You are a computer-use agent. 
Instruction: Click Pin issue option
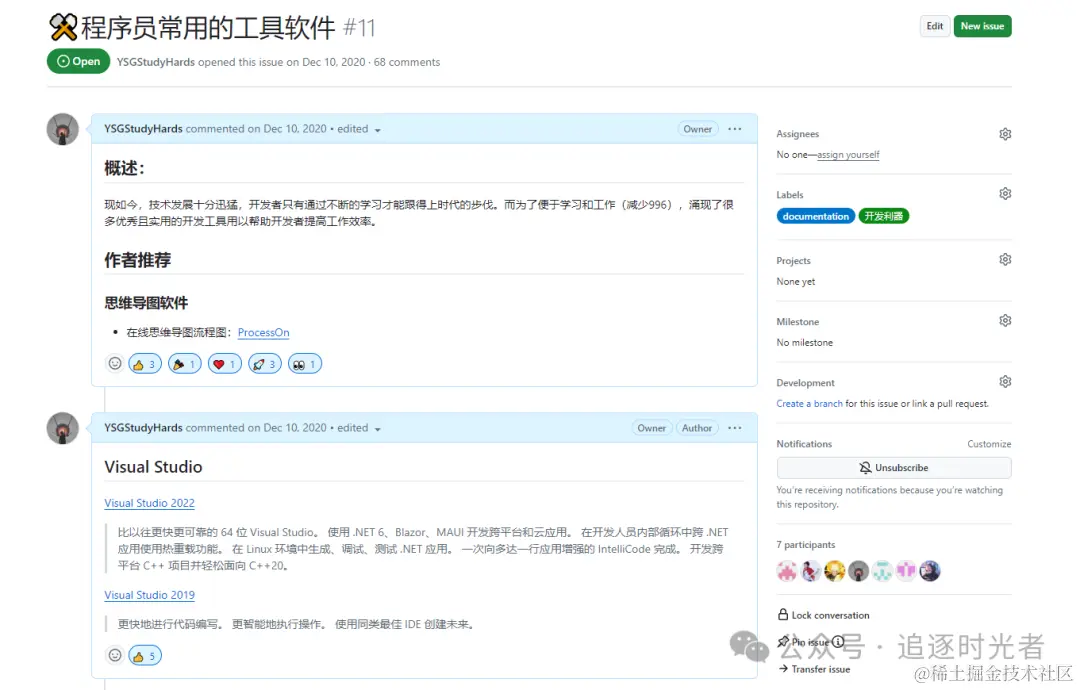click(x=810, y=642)
